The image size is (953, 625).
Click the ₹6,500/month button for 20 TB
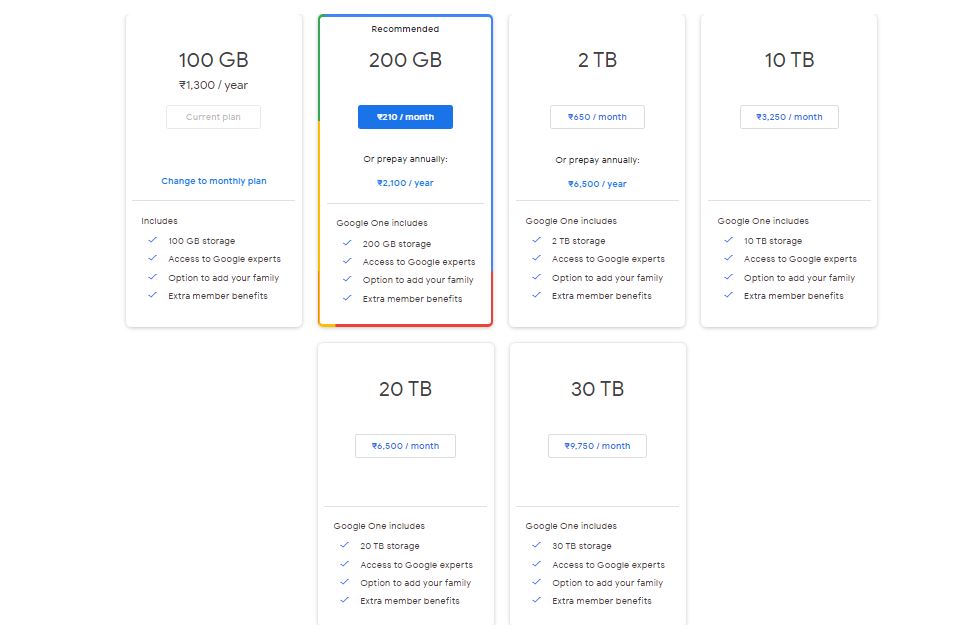pos(404,445)
